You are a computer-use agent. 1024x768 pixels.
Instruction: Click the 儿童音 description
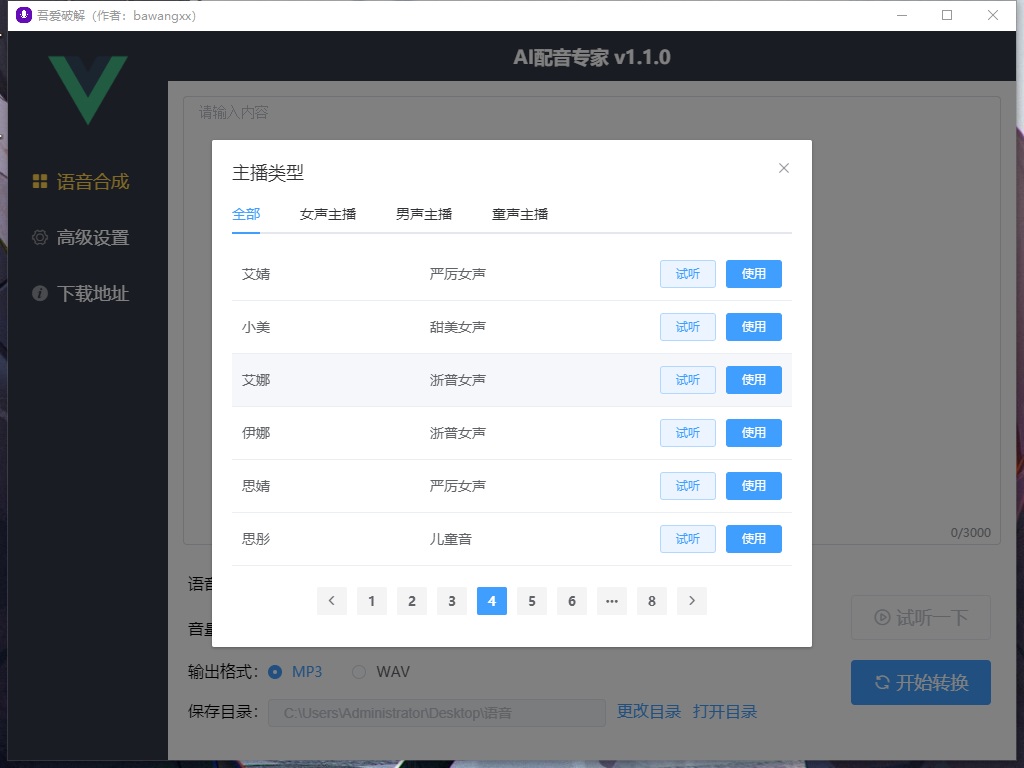[451, 539]
